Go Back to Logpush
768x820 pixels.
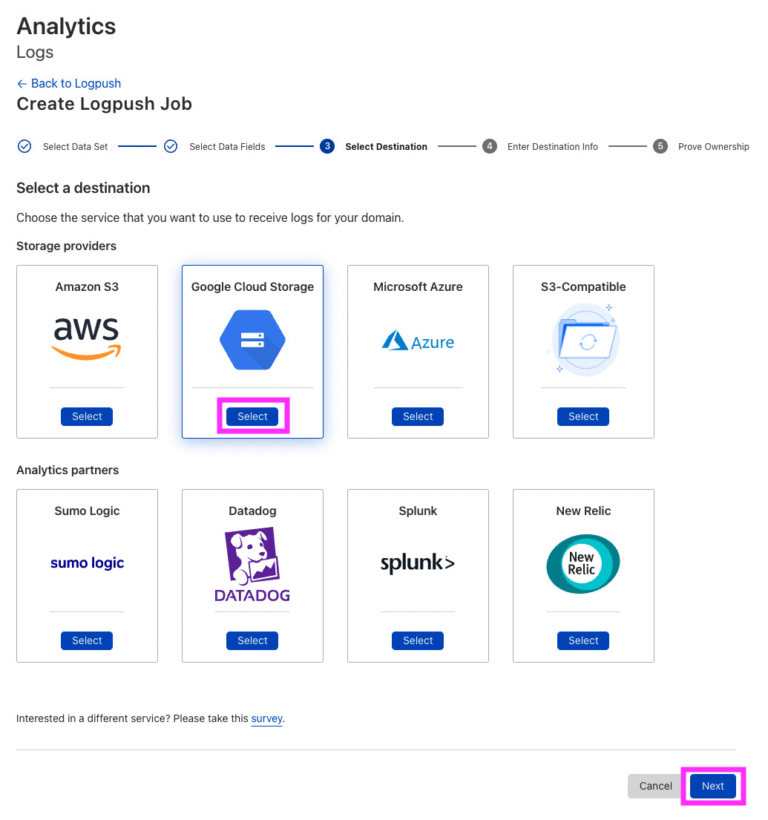[68, 83]
